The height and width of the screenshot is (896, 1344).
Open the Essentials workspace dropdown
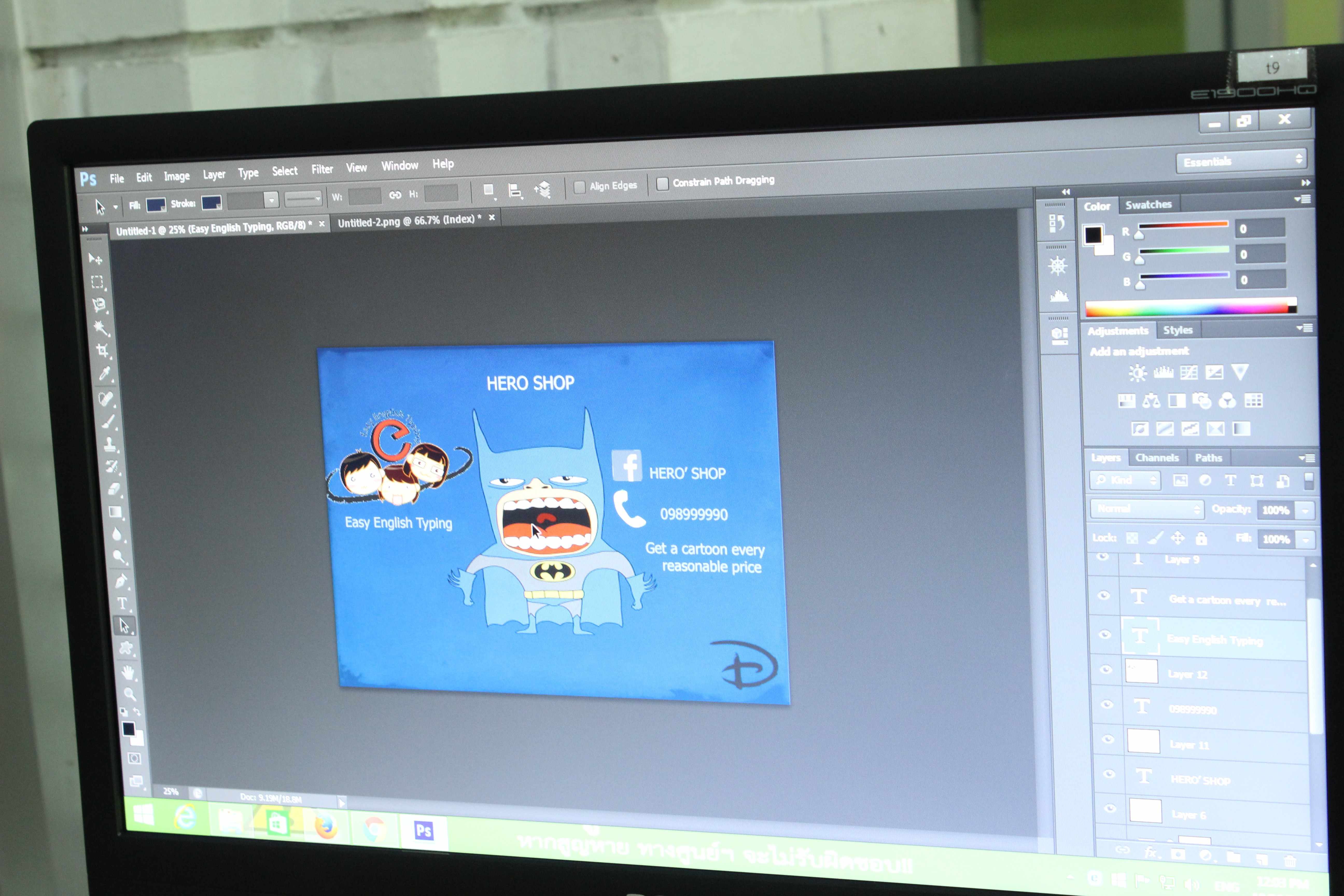1241,162
